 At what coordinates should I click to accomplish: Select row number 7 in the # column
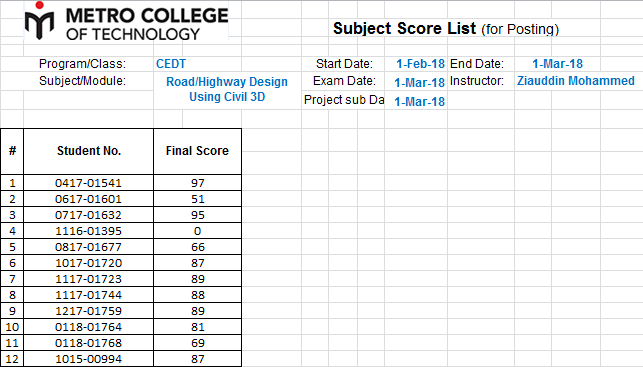[12, 279]
